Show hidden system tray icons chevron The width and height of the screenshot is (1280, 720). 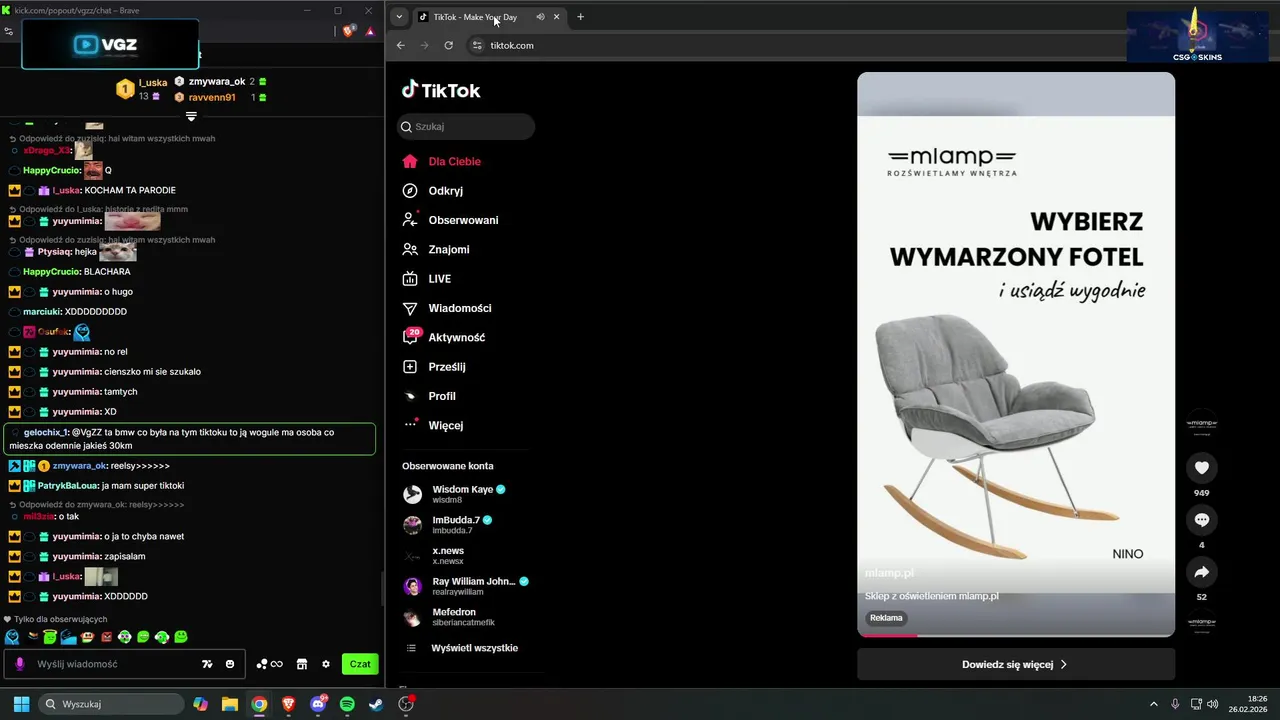(1153, 704)
